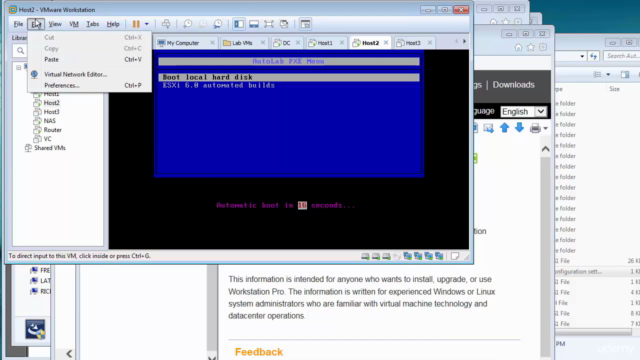Enter full screen mode via toolbar icon

(x=269, y=24)
